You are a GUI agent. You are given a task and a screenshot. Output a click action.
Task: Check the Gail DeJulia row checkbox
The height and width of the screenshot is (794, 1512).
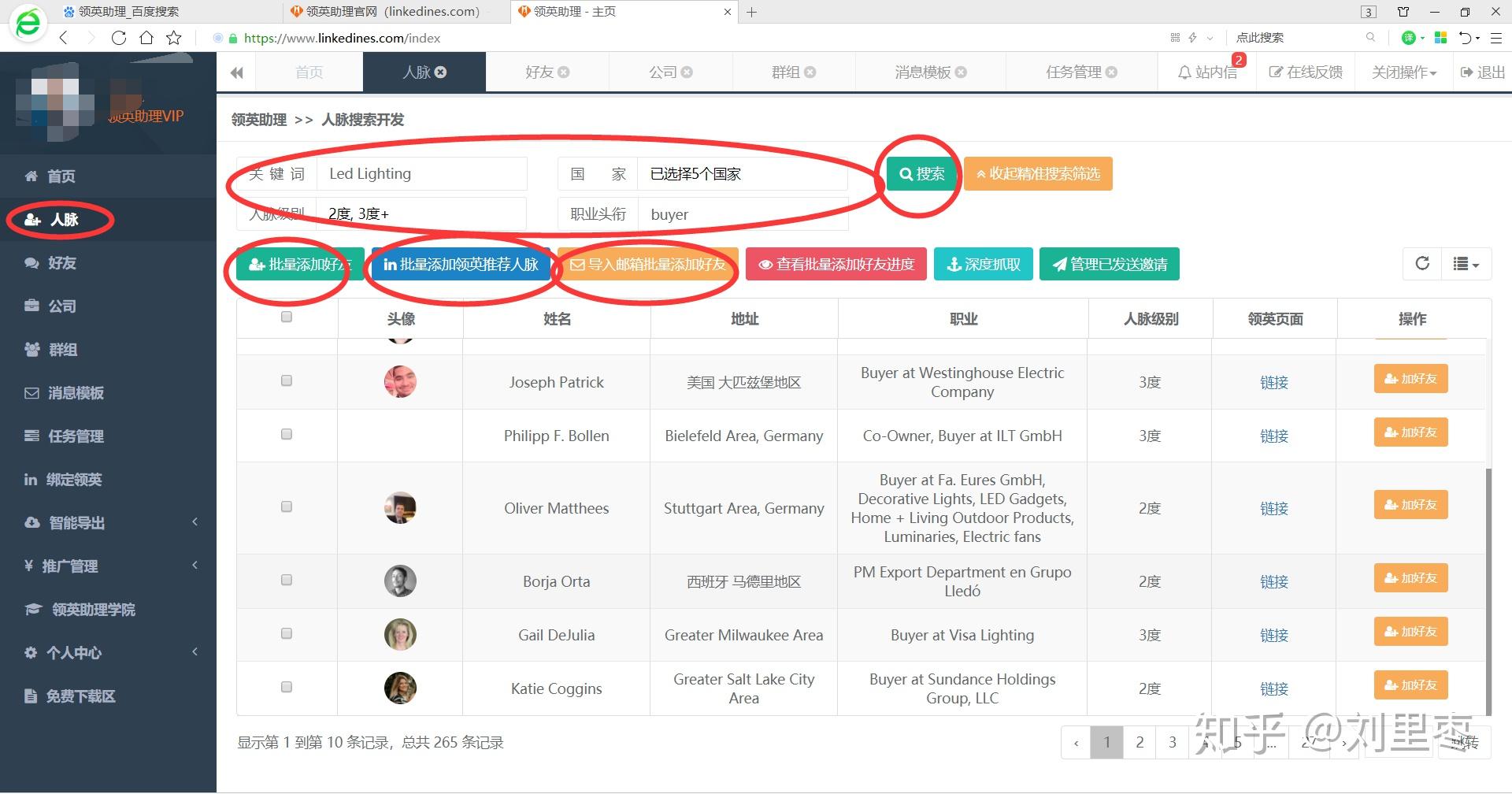tap(287, 633)
